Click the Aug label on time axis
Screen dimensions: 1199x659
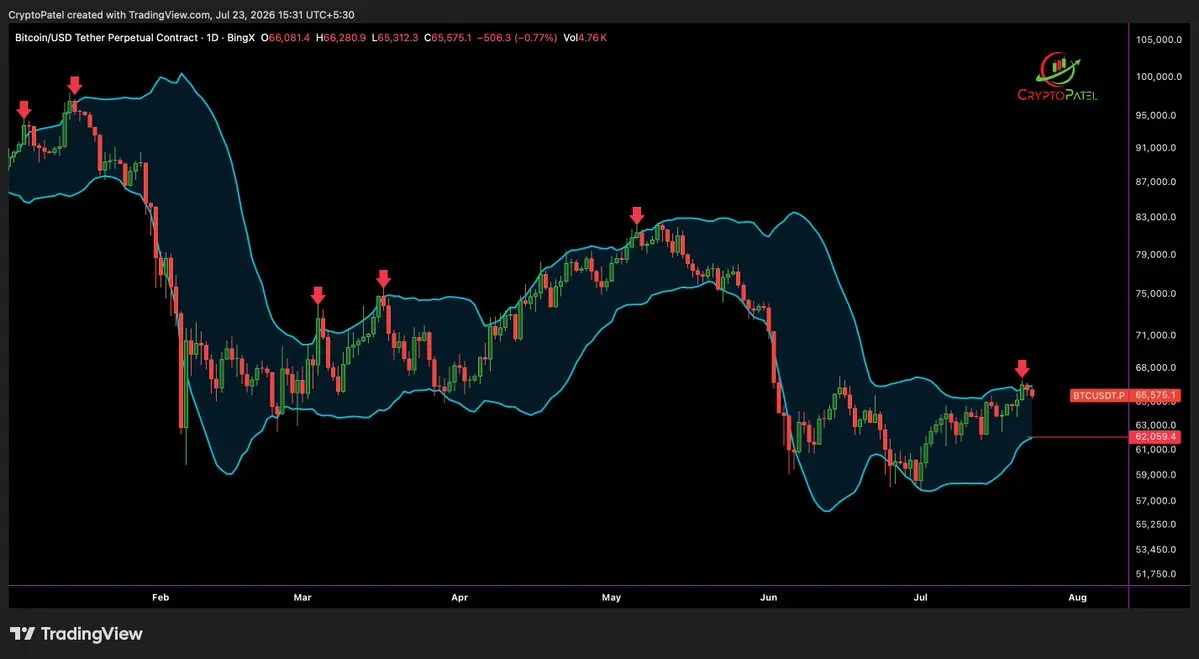tap(1077, 597)
